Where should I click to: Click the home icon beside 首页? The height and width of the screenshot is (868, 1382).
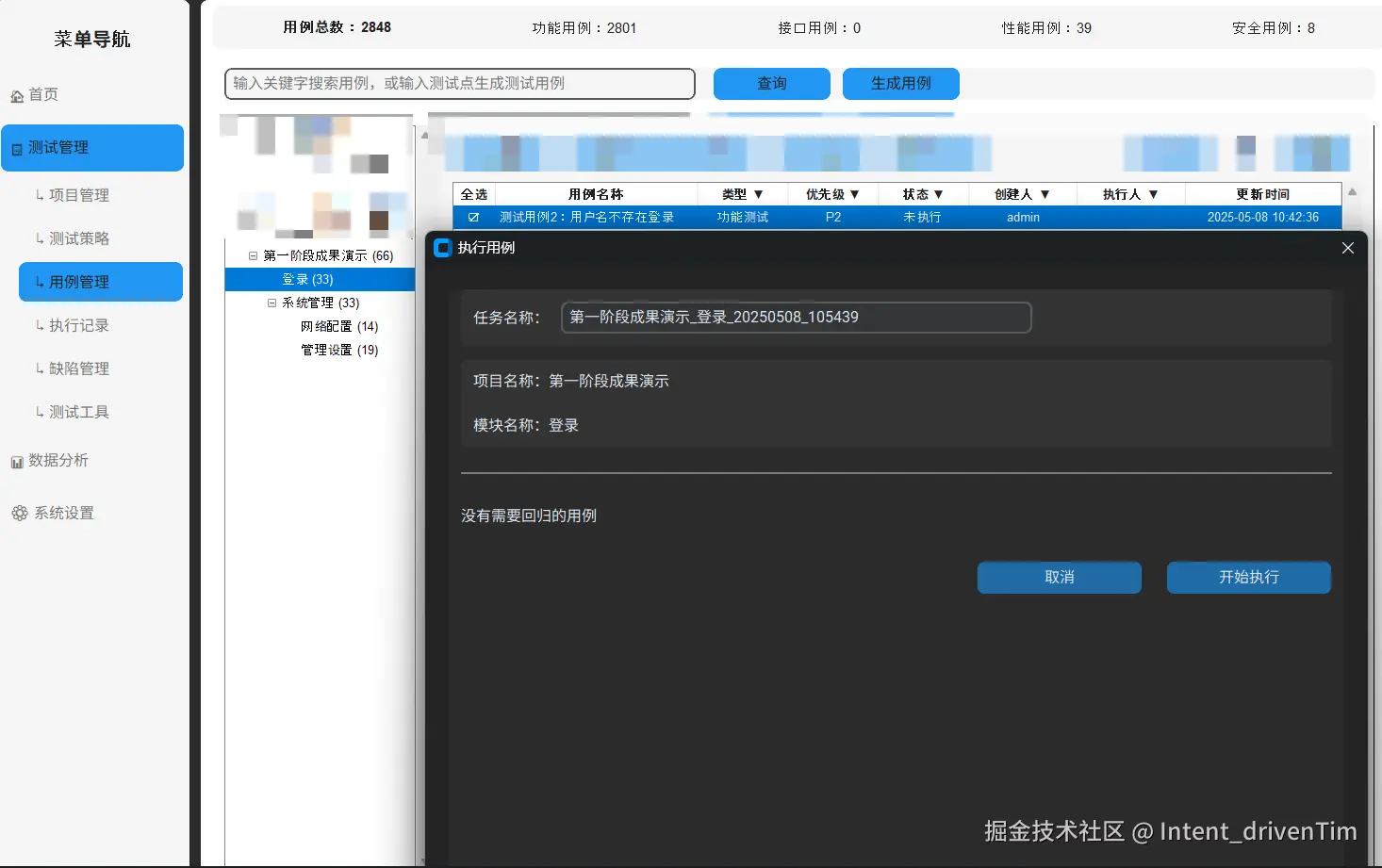(x=17, y=96)
